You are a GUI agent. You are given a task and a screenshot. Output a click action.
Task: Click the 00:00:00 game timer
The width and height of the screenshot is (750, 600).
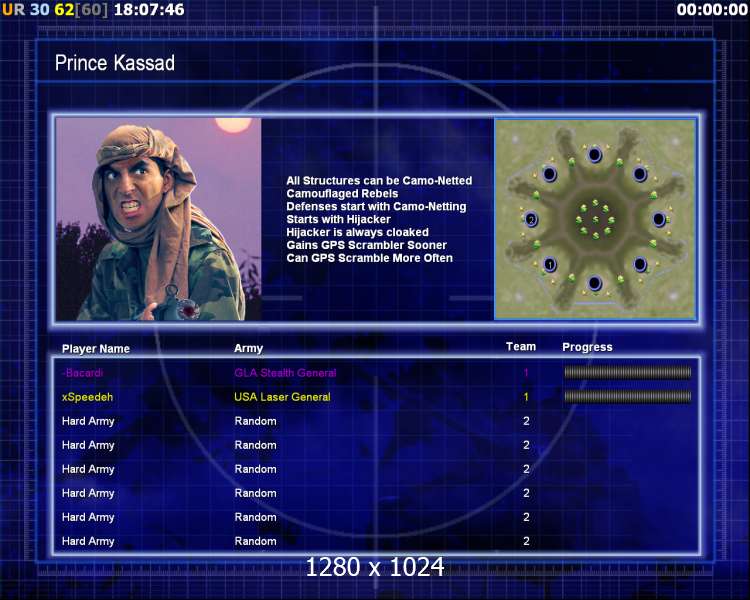click(712, 10)
